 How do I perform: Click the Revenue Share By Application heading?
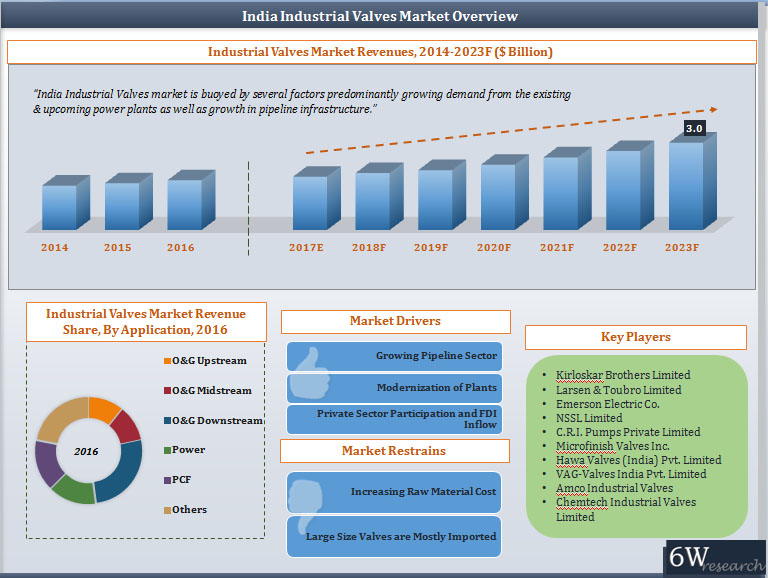[146, 322]
